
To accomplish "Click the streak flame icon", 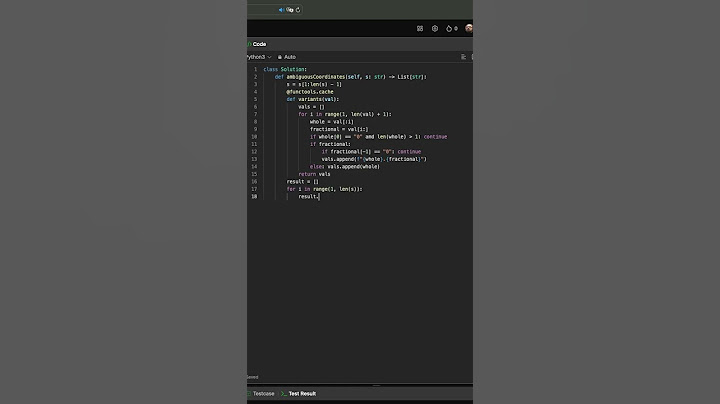I will click(449, 28).
